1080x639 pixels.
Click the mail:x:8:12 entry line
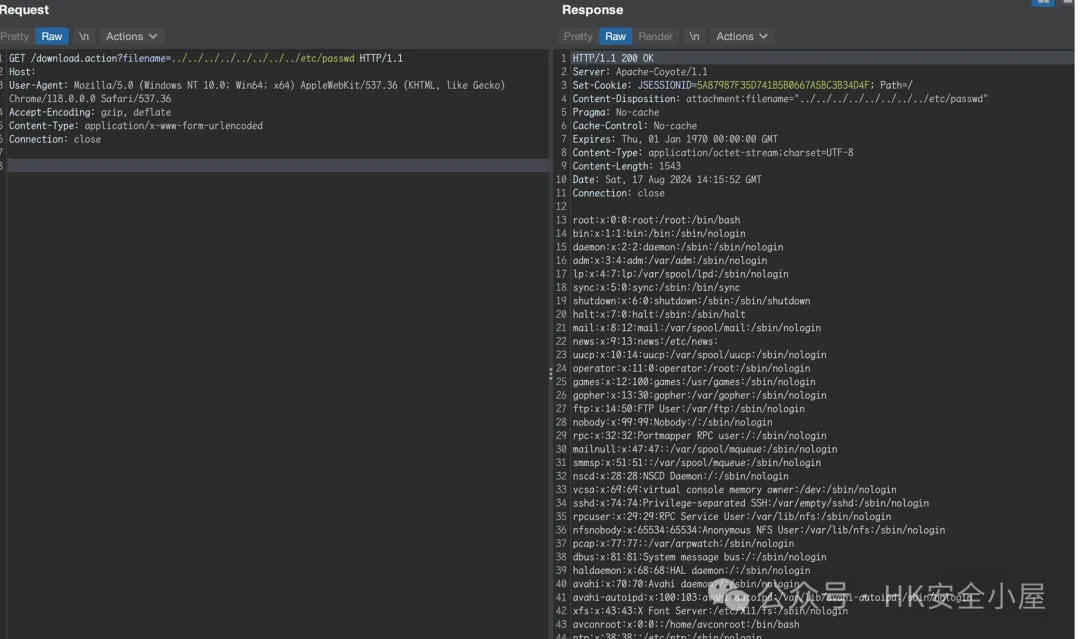click(x=697, y=328)
